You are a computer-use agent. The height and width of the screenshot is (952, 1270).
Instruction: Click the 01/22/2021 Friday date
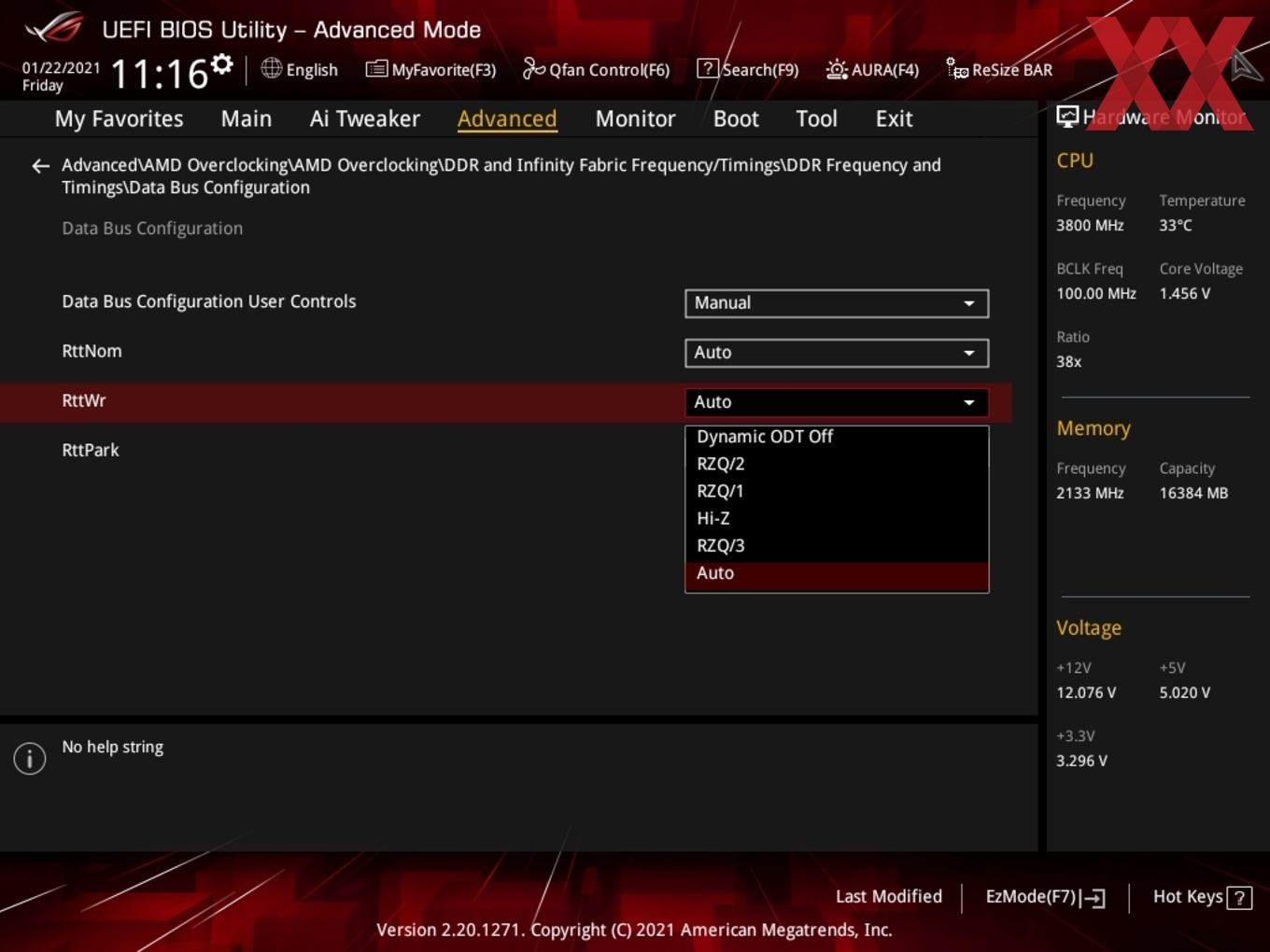(61, 77)
